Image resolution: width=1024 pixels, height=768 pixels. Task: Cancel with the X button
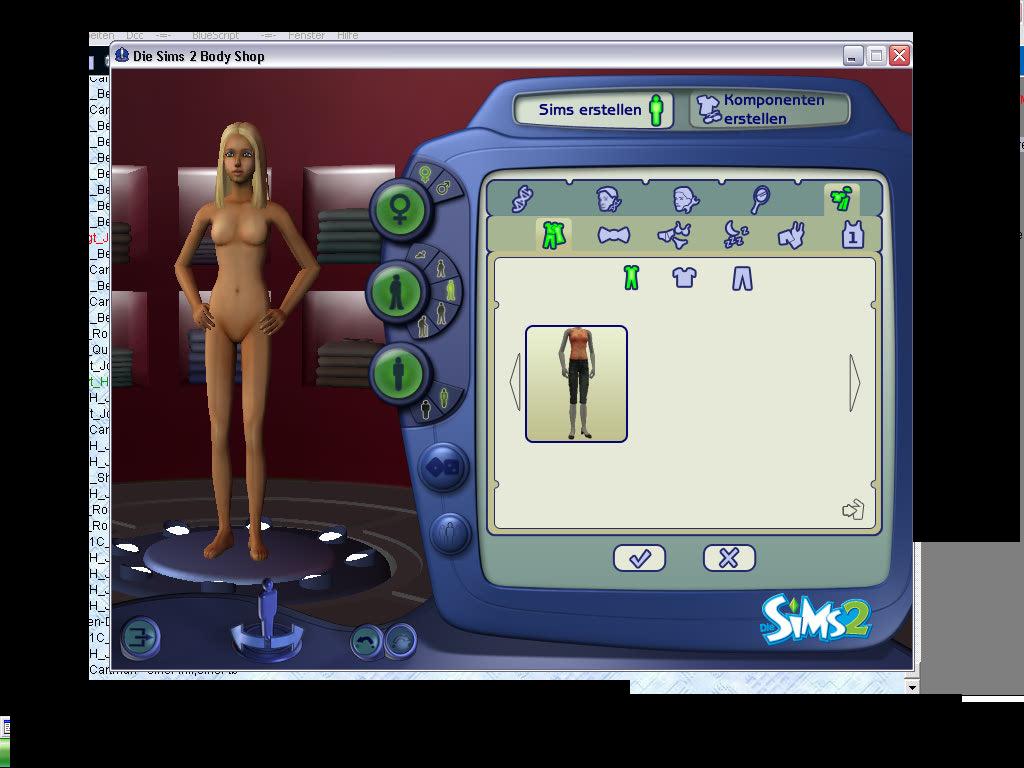(x=729, y=558)
